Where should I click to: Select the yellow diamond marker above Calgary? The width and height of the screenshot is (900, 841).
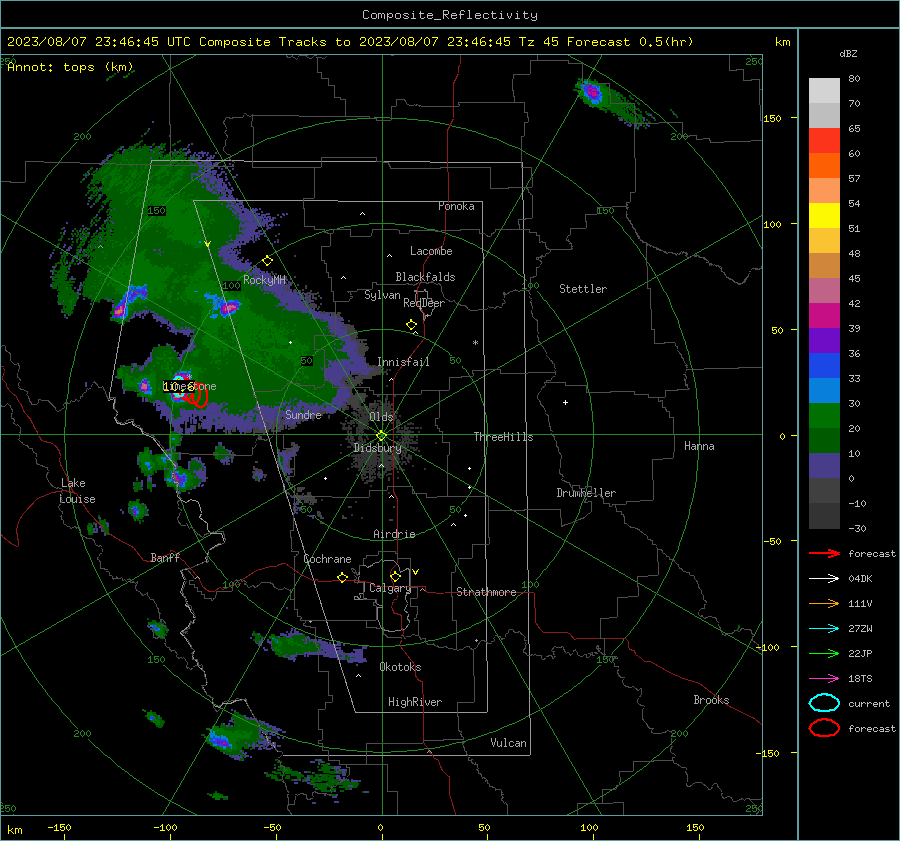click(x=395, y=576)
